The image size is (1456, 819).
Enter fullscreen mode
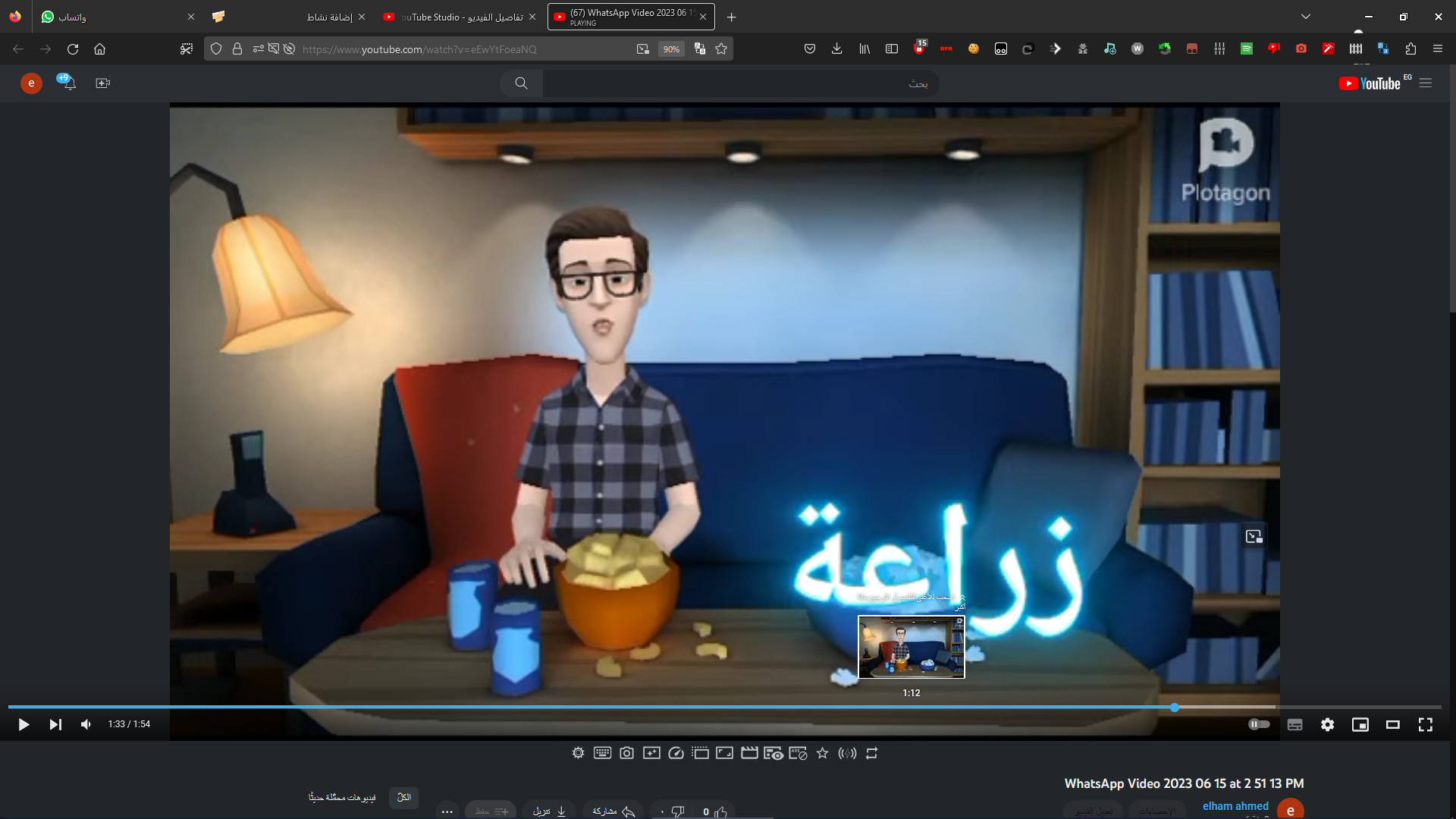(x=1426, y=724)
